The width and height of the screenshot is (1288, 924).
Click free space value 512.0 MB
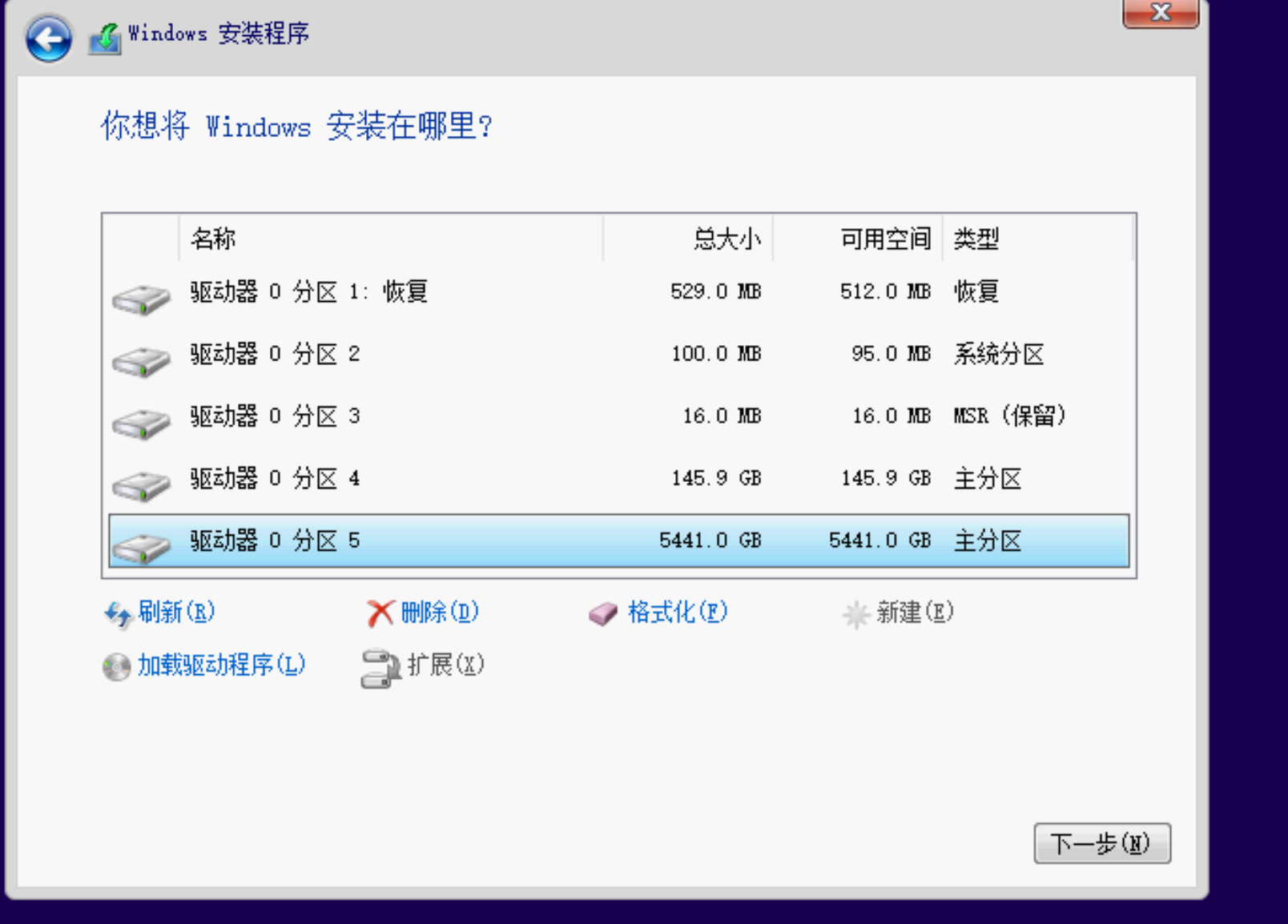(x=885, y=291)
